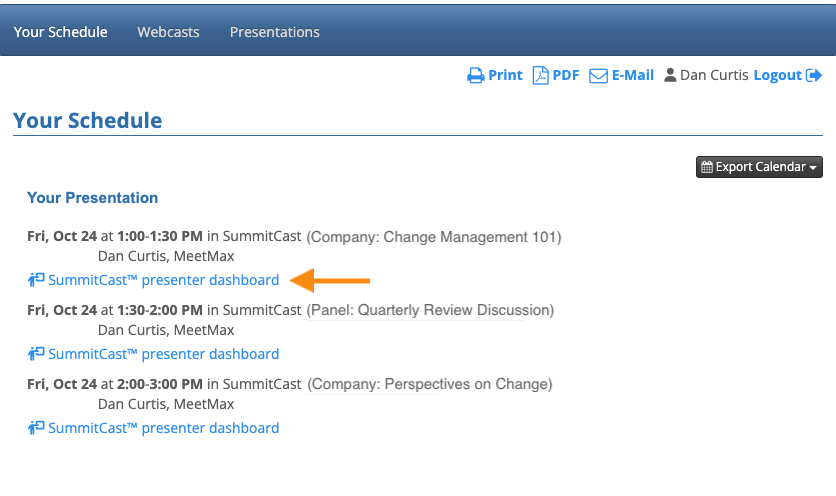Click presenter icon for Quarterly Review Discussion panel
Viewport: 836px width, 496px height.
click(x=36, y=354)
